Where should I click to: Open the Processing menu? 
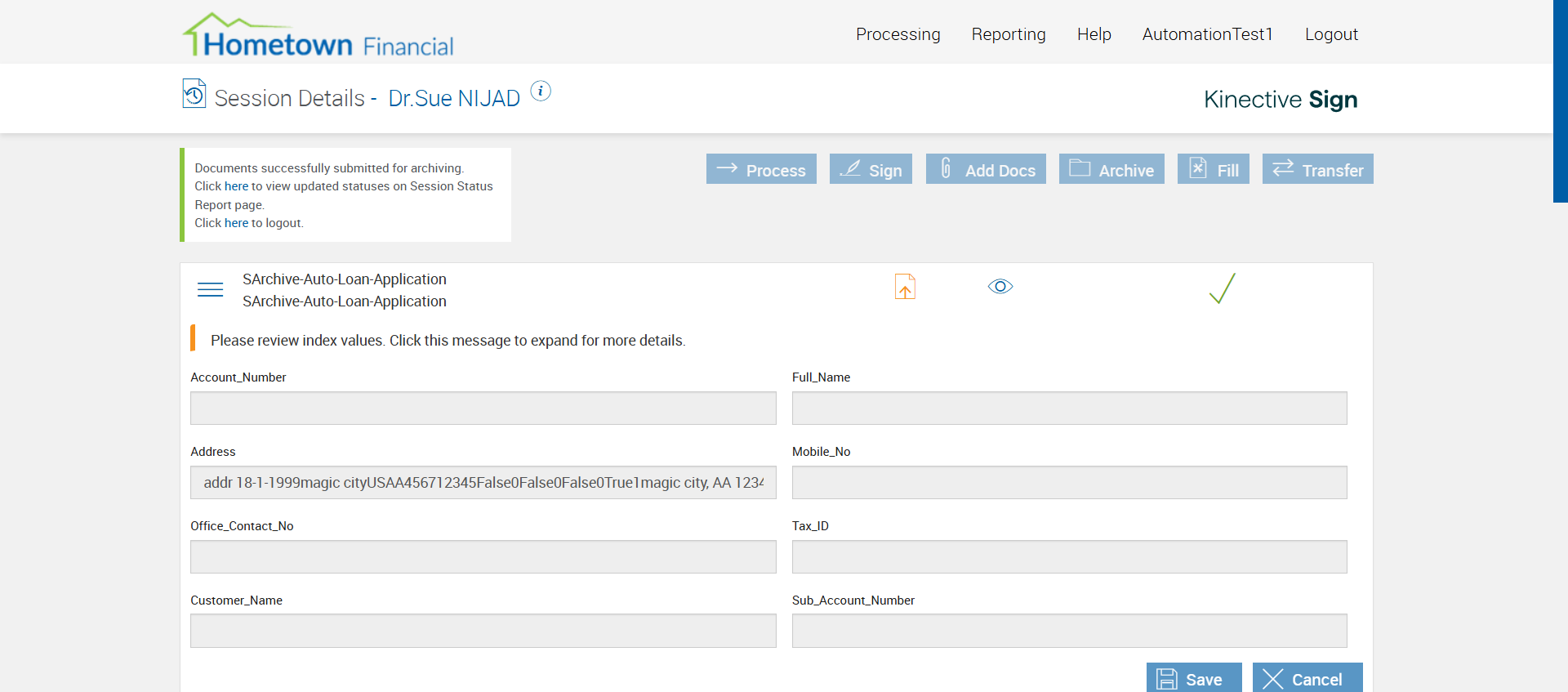[898, 34]
